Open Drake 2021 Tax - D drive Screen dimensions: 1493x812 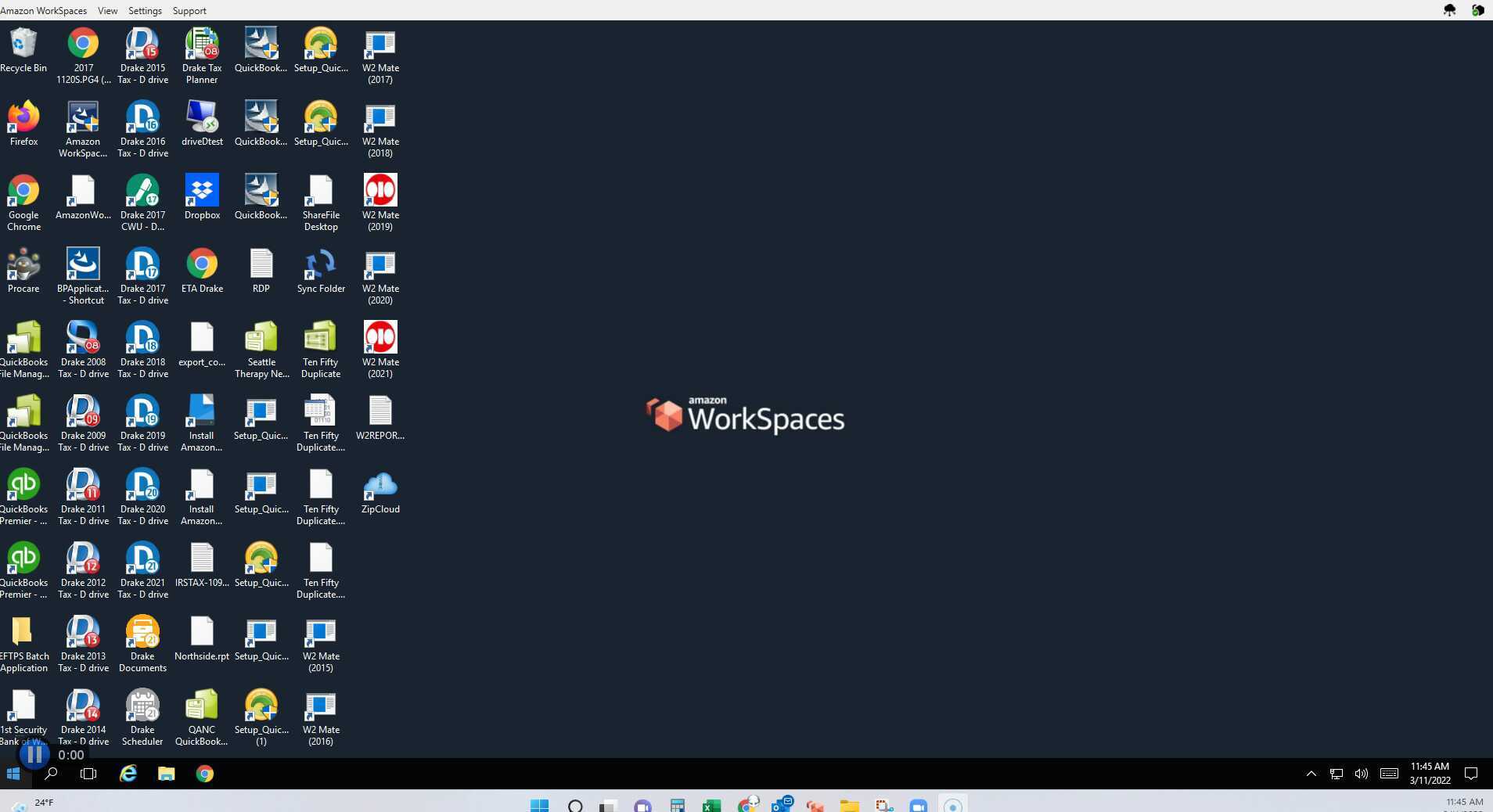(142, 557)
